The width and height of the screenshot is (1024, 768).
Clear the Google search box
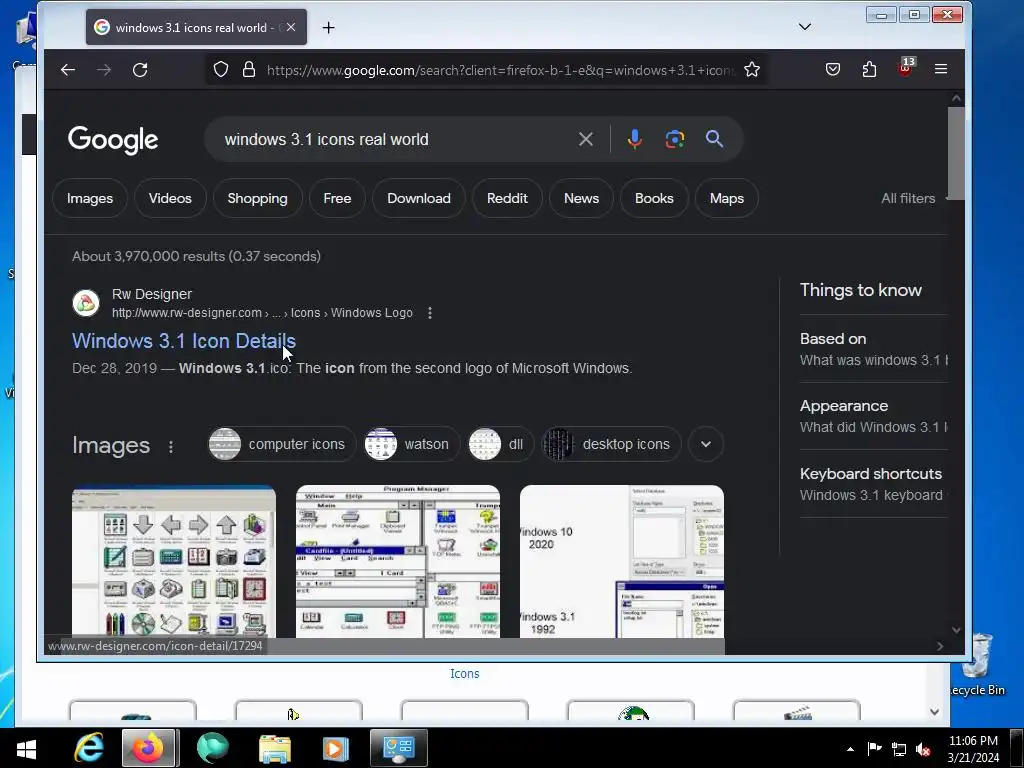tap(586, 139)
